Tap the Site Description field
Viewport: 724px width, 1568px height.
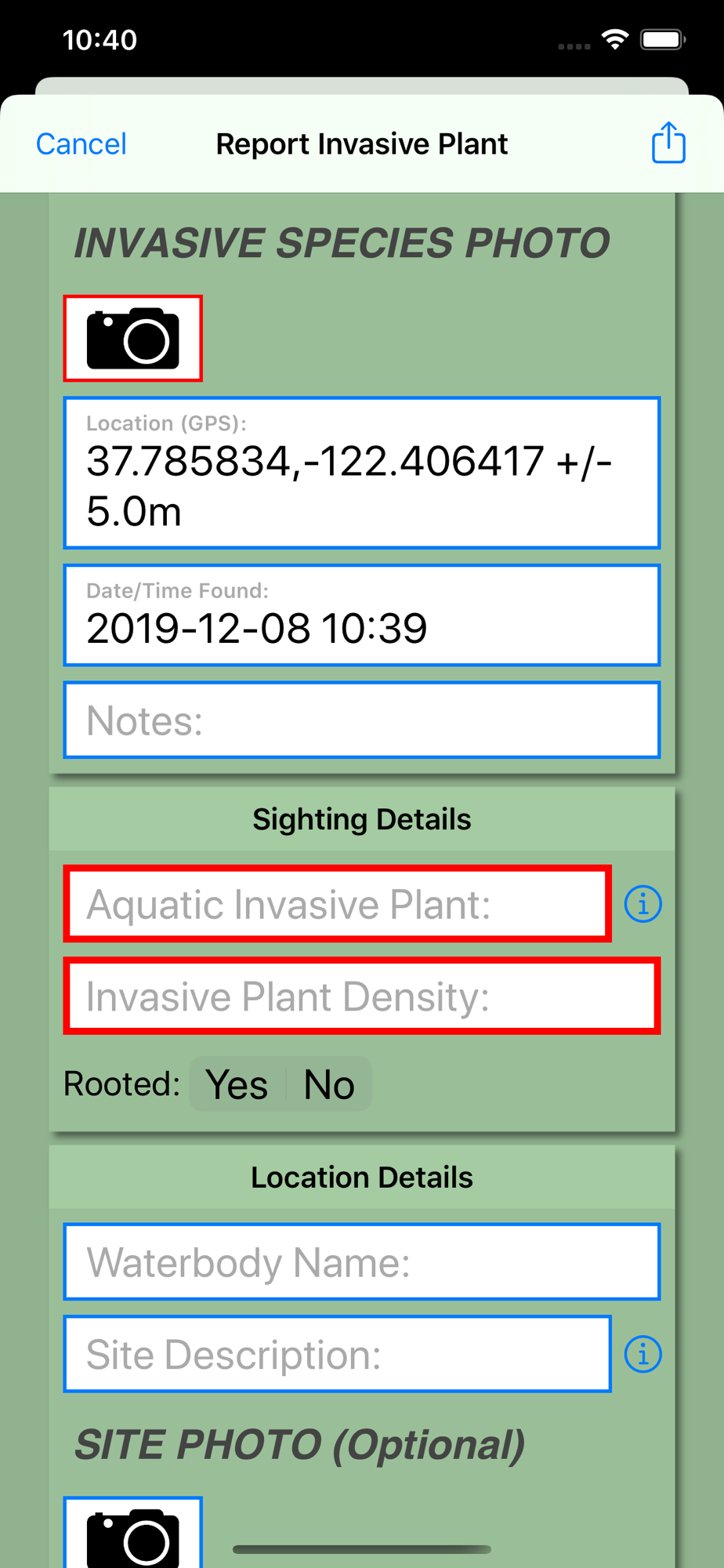point(337,1354)
